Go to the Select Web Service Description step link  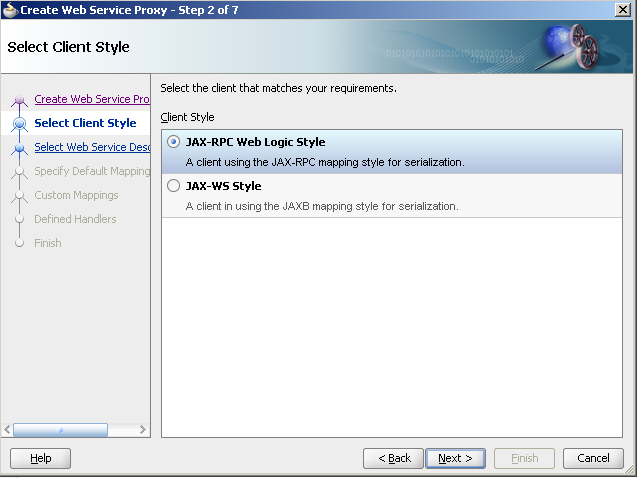[92, 147]
